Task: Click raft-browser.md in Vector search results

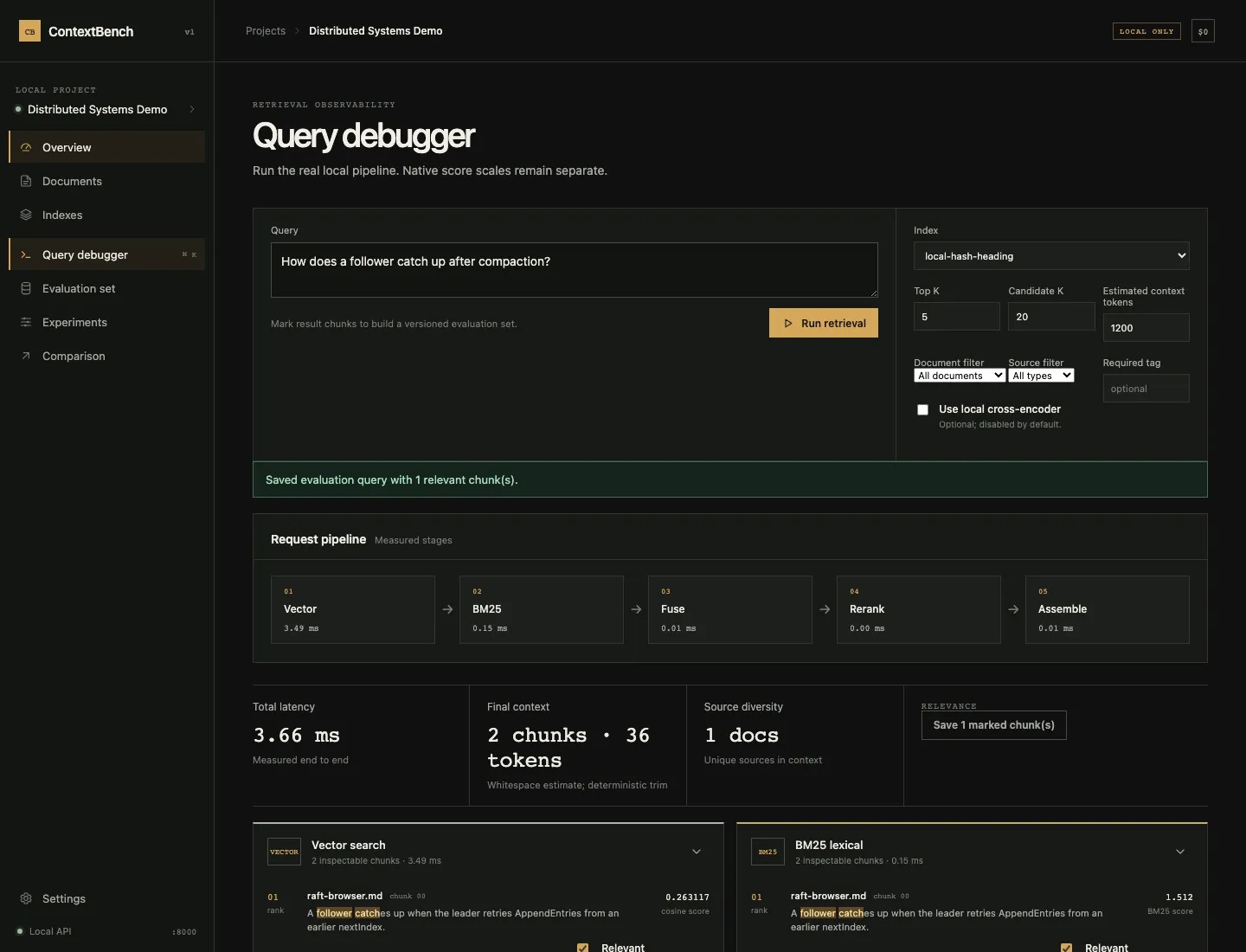Action: click(344, 896)
